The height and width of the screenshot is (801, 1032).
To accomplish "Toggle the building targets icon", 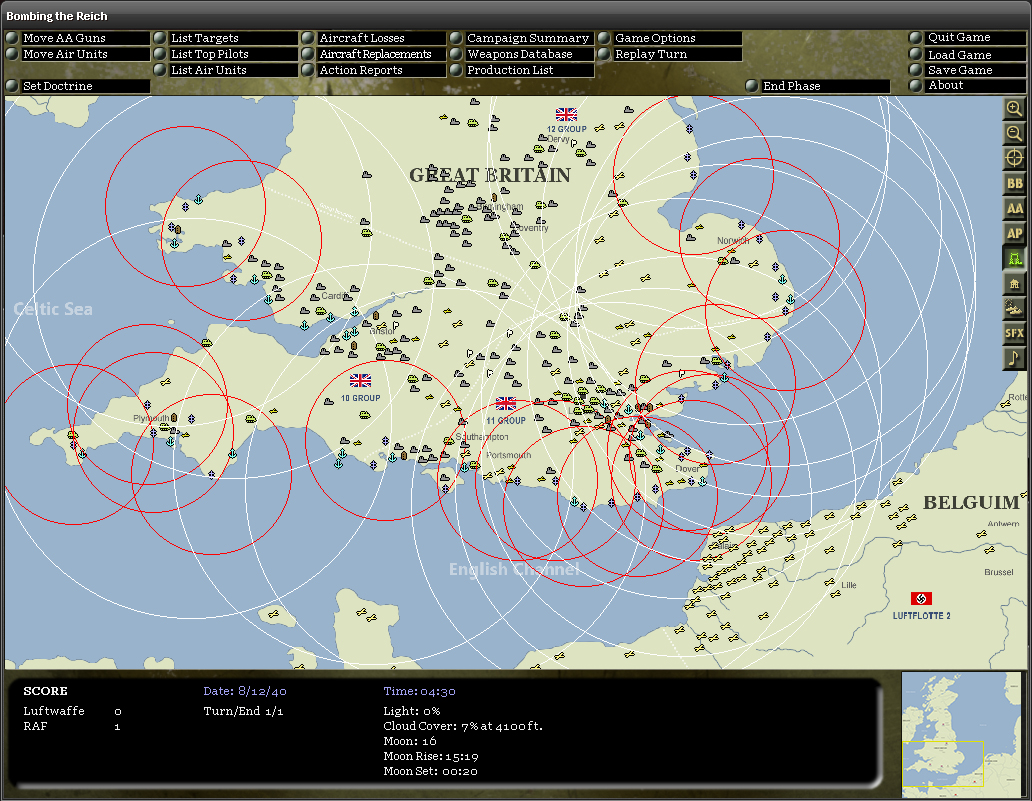I will tap(1014, 283).
